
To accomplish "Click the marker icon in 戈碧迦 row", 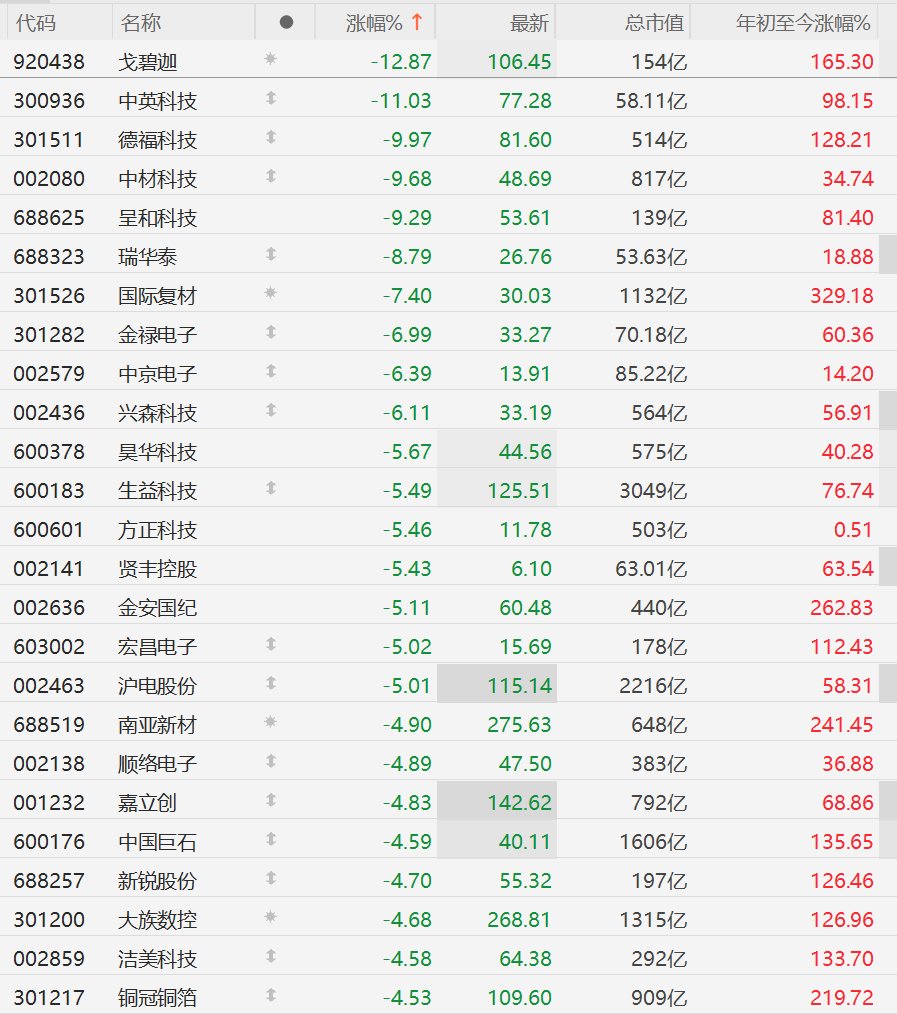I will (x=271, y=59).
